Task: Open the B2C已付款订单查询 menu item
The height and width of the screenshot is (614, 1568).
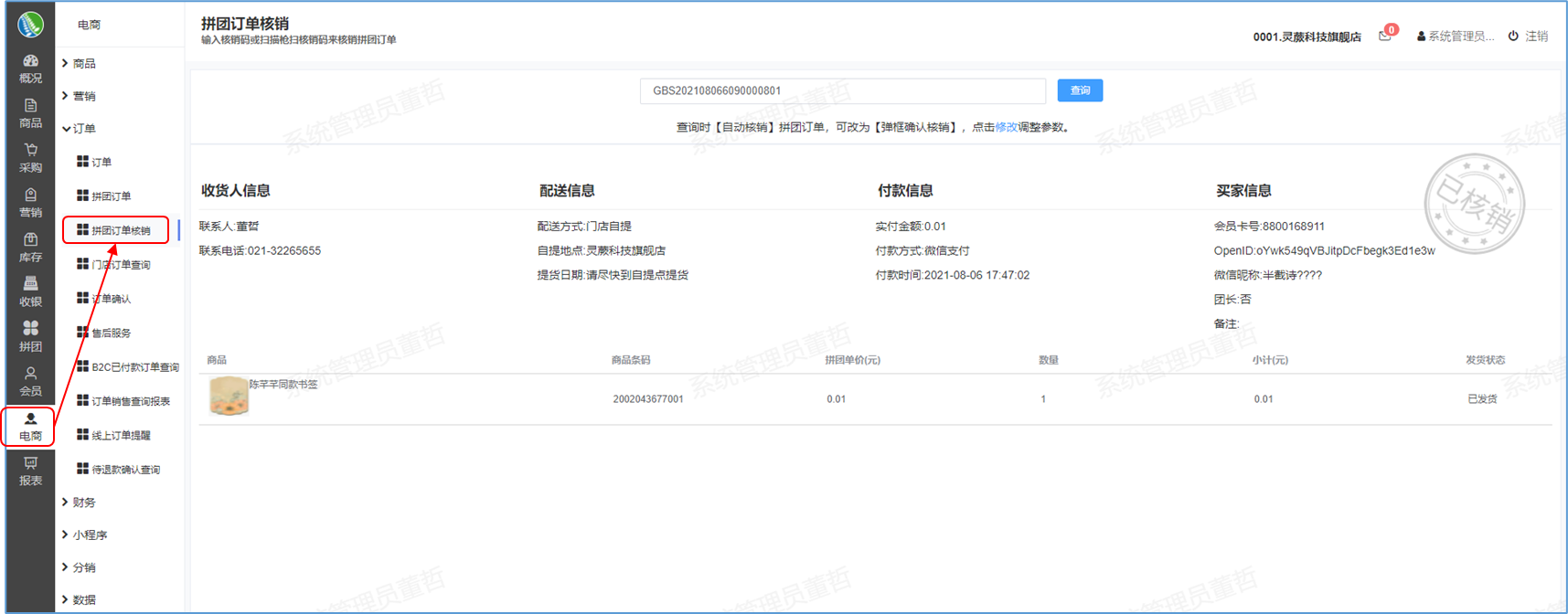Action: [x=128, y=366]
